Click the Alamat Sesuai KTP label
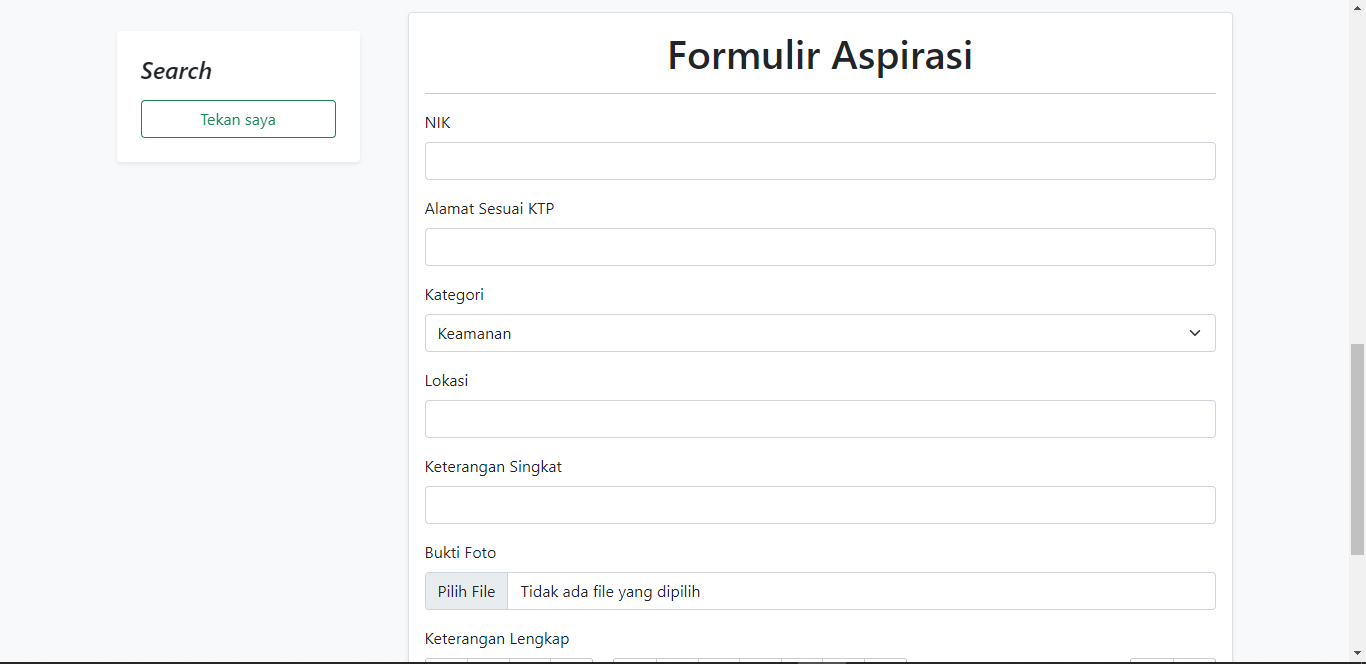The width and height of the screenshot is (1366, 664). click(489, 209)
